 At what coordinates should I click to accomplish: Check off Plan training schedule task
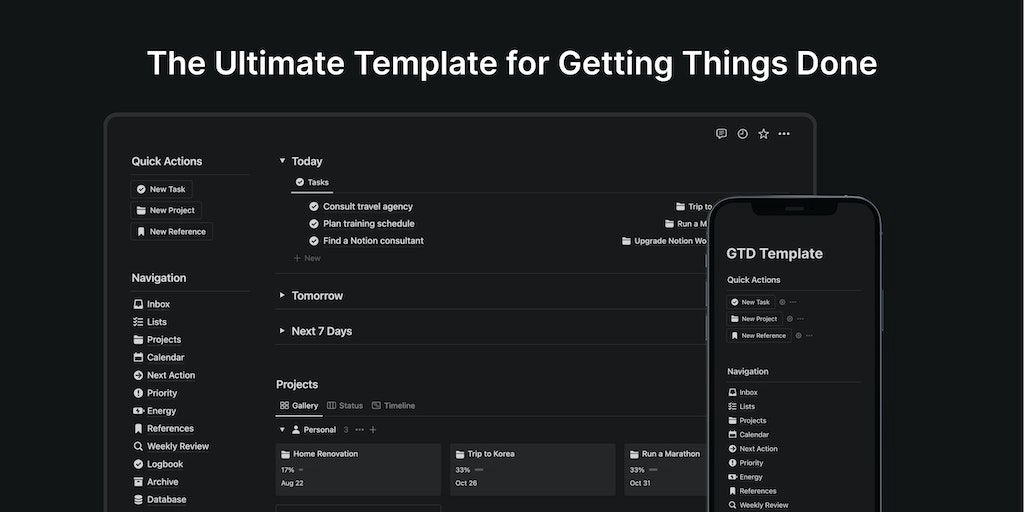[313, 223]
